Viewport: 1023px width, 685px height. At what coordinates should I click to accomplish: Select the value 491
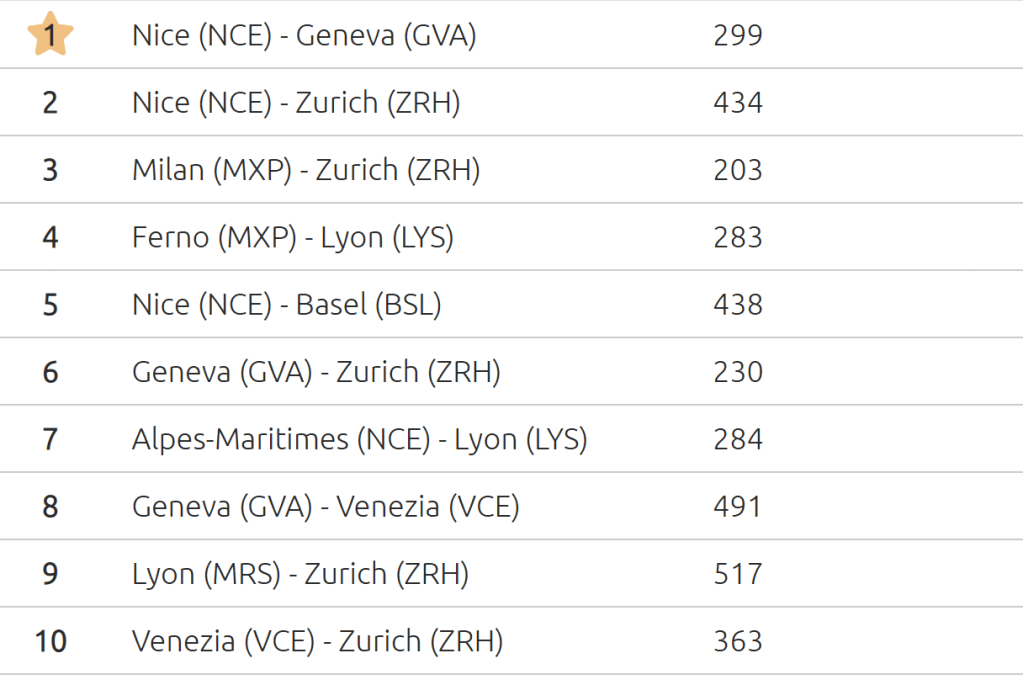[x=738, y=506]
